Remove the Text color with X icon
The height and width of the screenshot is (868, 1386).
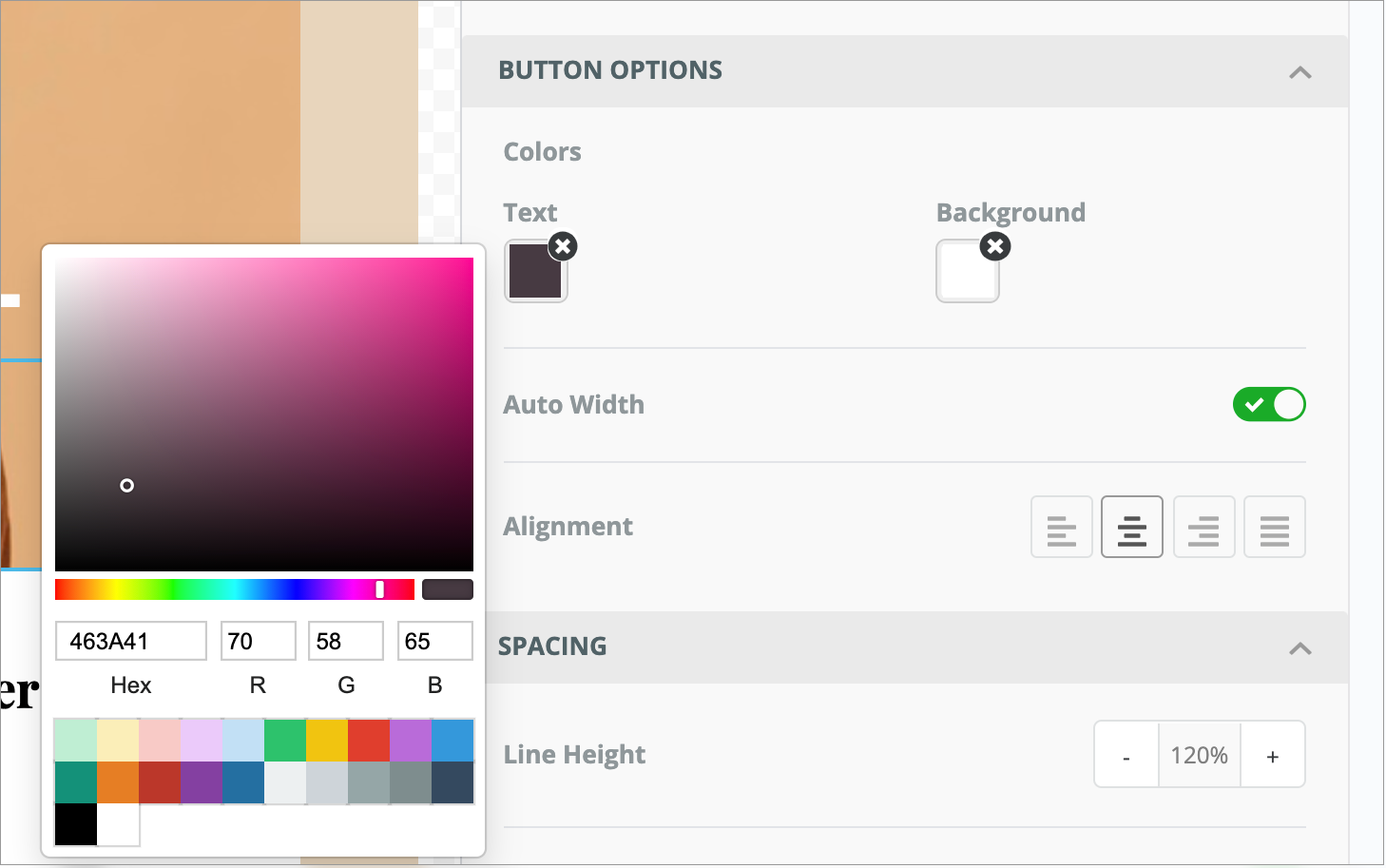pyautogui.click(x=563, y=247)
